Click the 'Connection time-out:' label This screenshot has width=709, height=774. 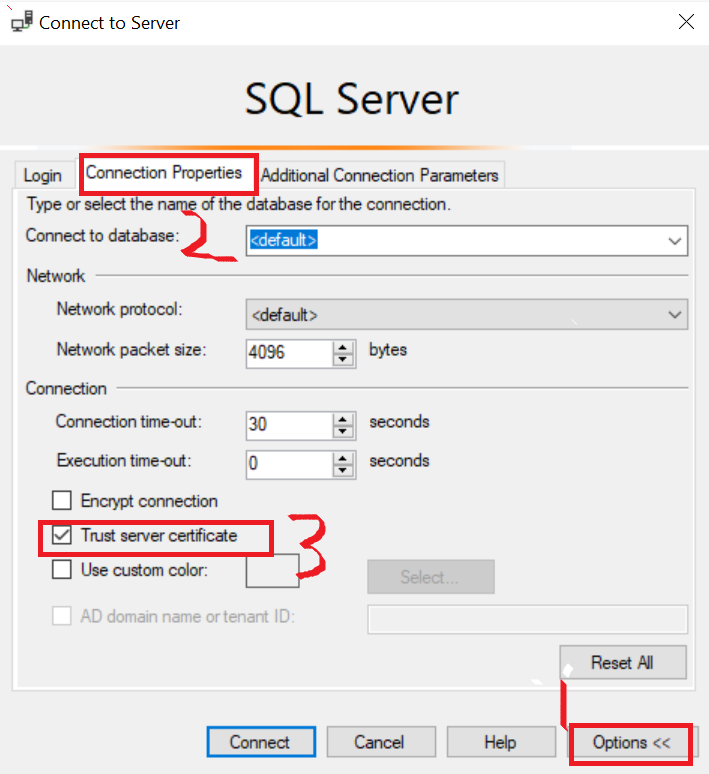click(128, 422)
